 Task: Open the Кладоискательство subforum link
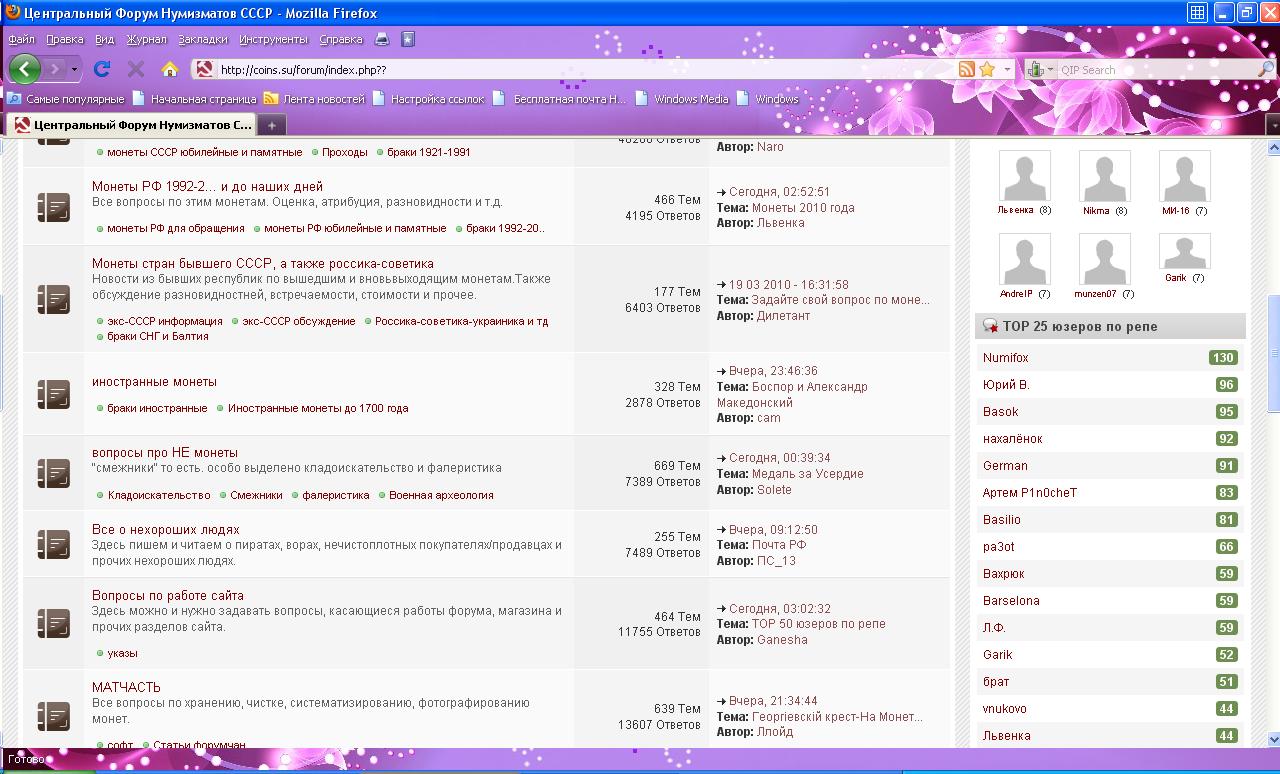click(x=159, y=495)
